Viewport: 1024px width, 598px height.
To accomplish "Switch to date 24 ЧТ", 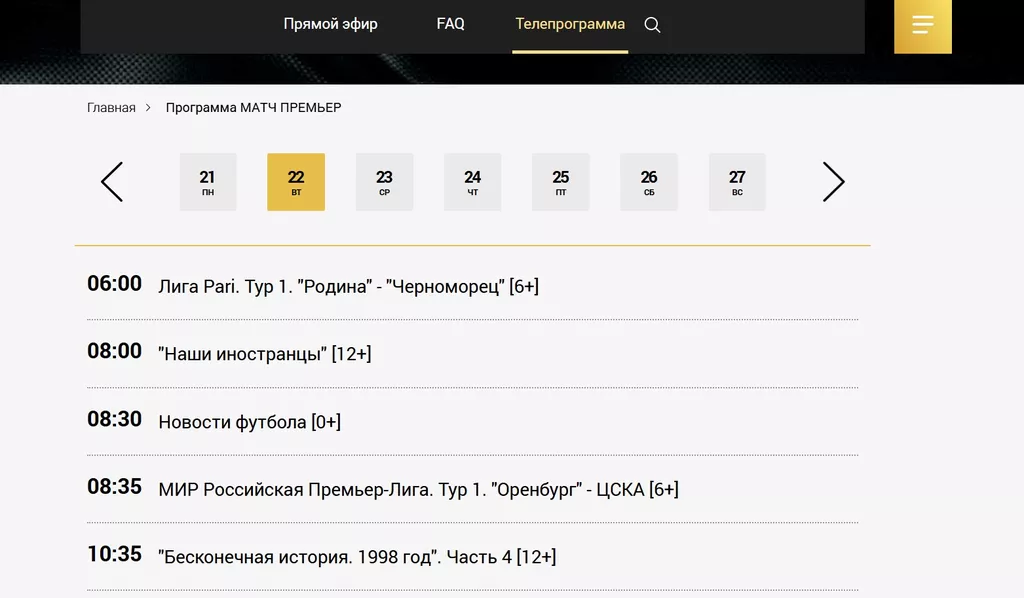I will coord(472,181).
